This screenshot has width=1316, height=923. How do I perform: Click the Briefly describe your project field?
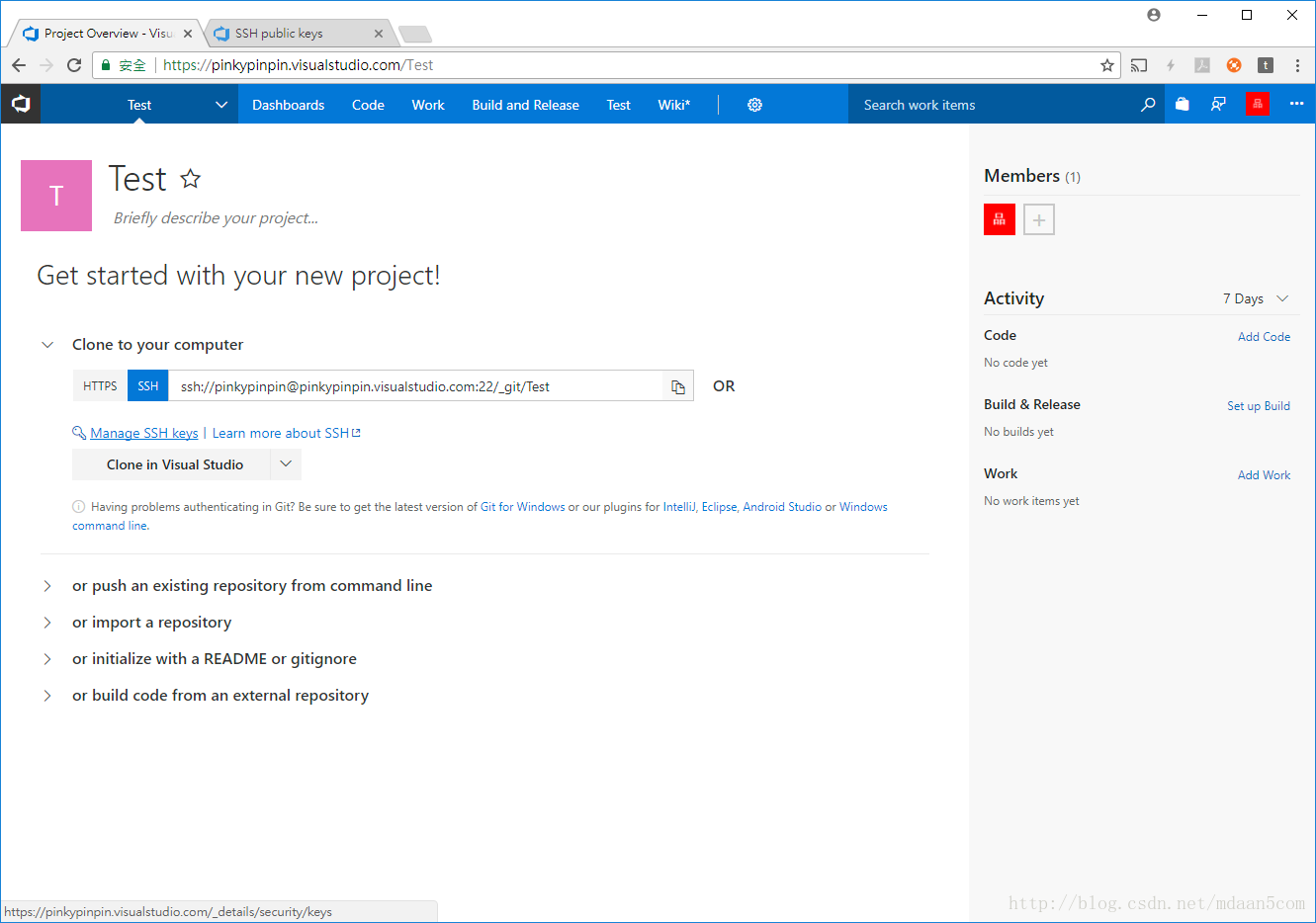point(216,218)
